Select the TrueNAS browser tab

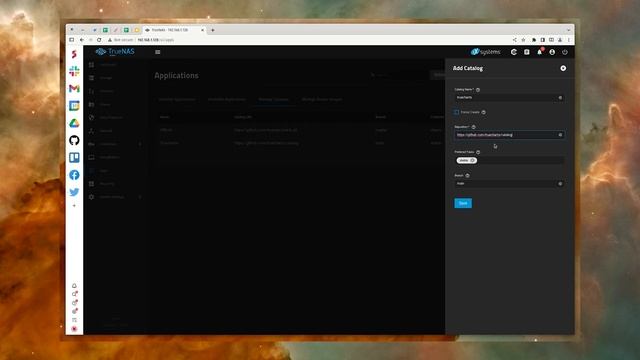[x=173, y=30]
